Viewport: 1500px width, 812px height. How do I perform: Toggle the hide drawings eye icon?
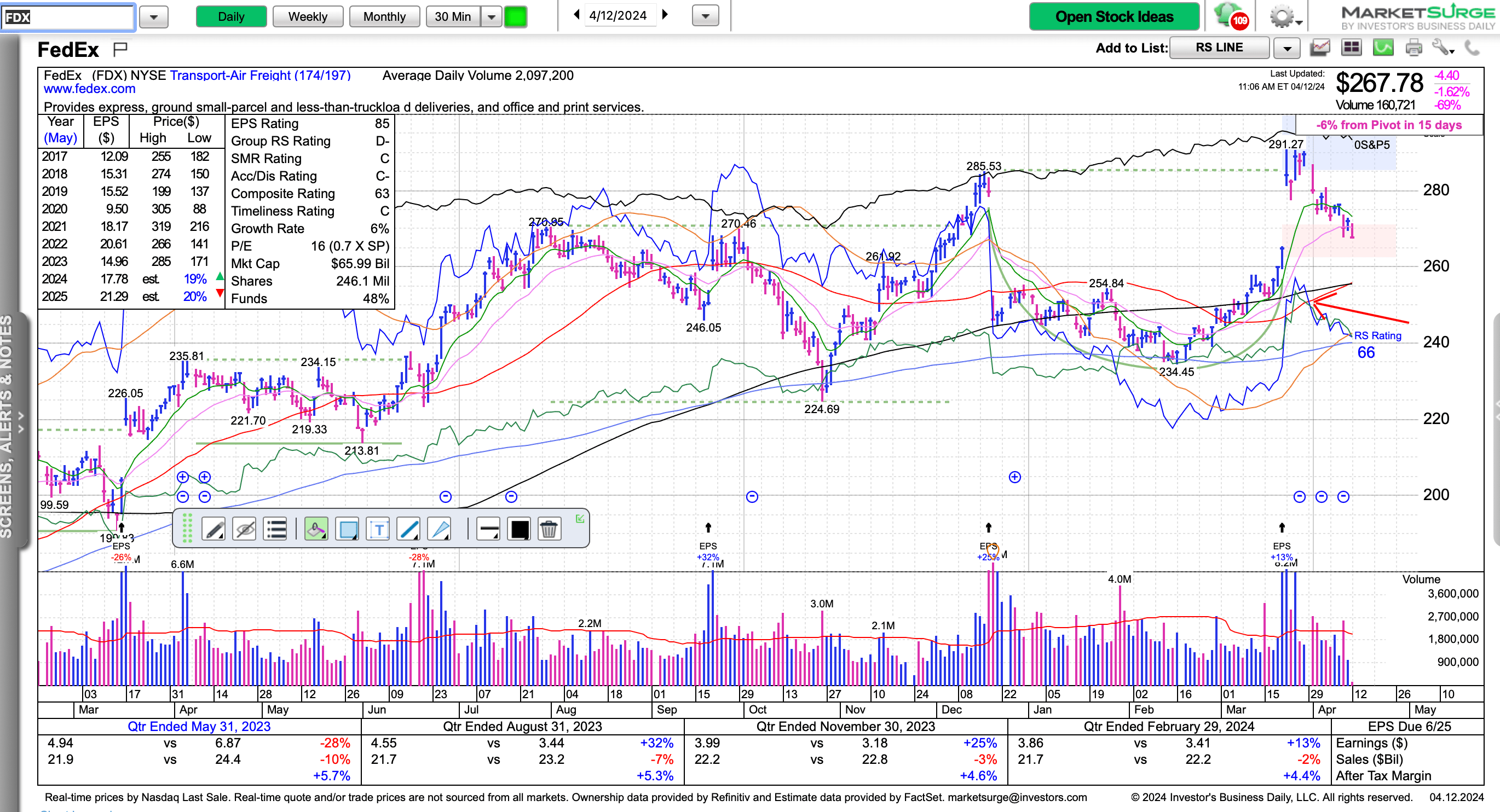[245, 529]
